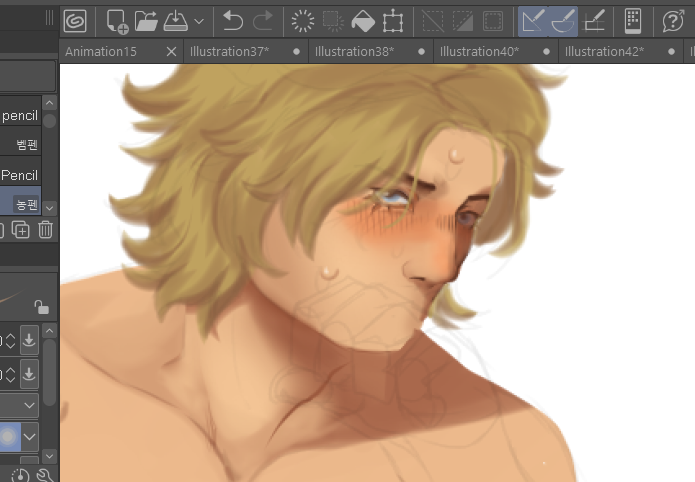Toggle Snap to Grid
Screen dimensions: 695x482
(x=594, y=21)
